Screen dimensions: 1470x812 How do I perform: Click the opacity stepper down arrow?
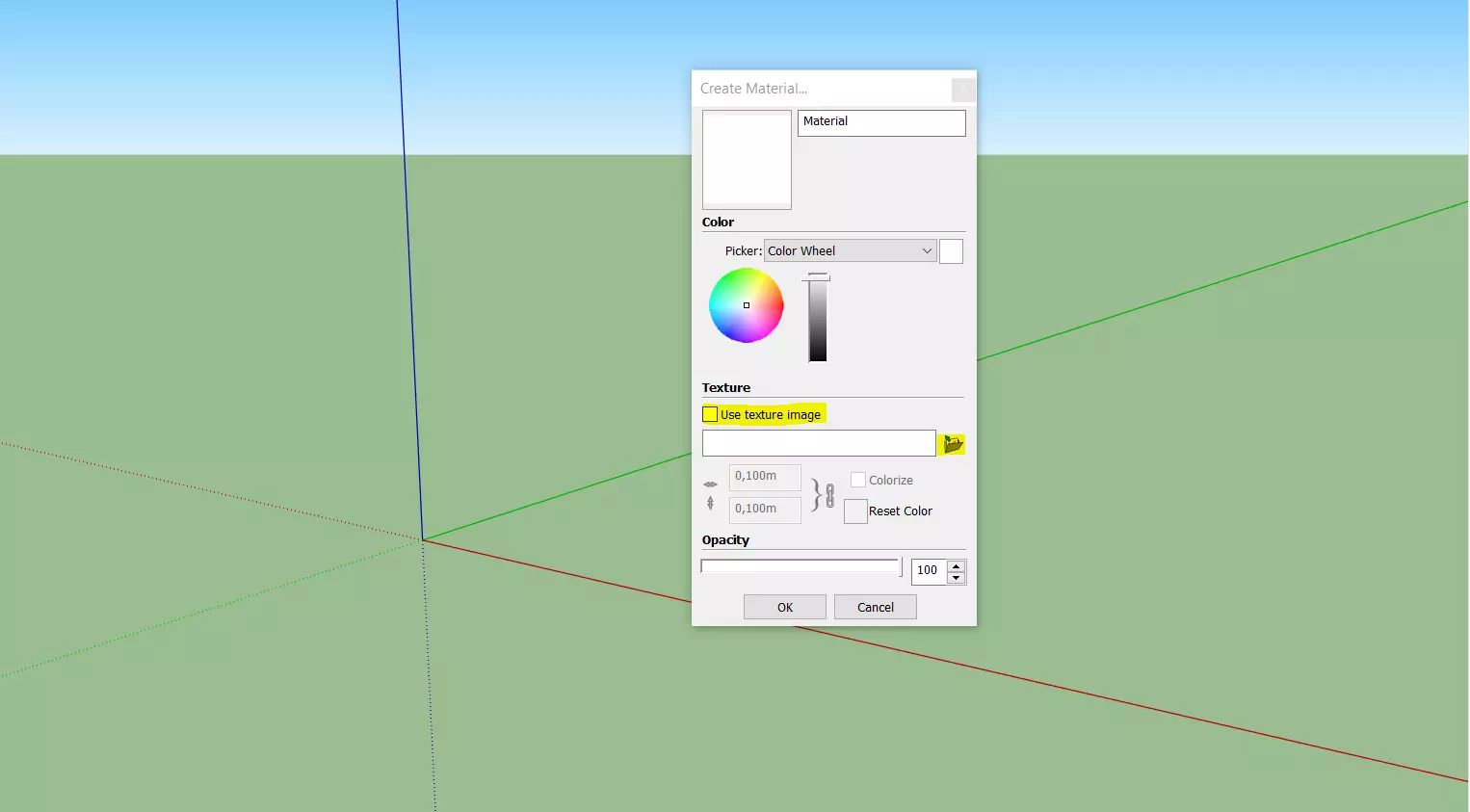pyautogui.click(x=957, y=578)
